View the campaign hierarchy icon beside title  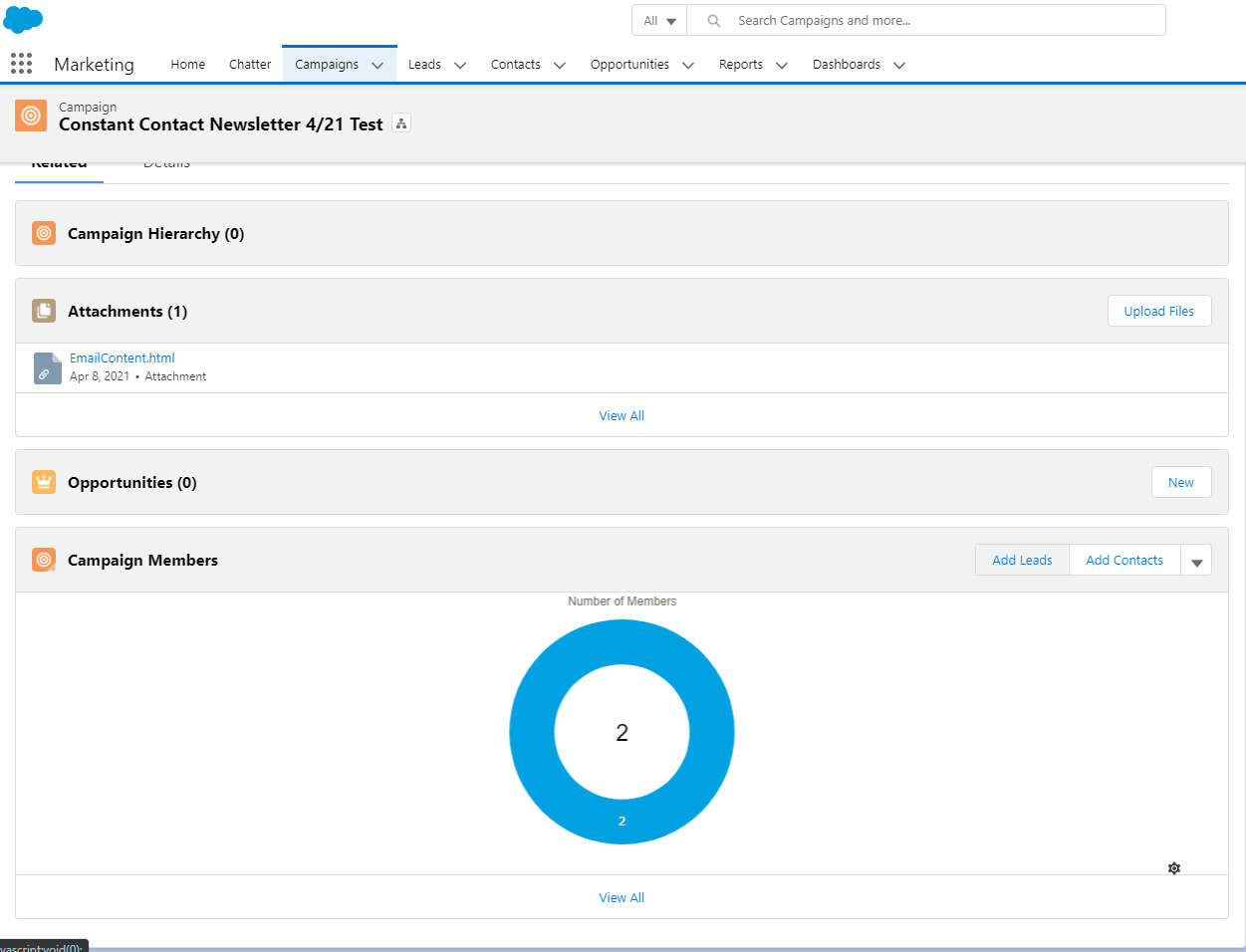(401, 123)
